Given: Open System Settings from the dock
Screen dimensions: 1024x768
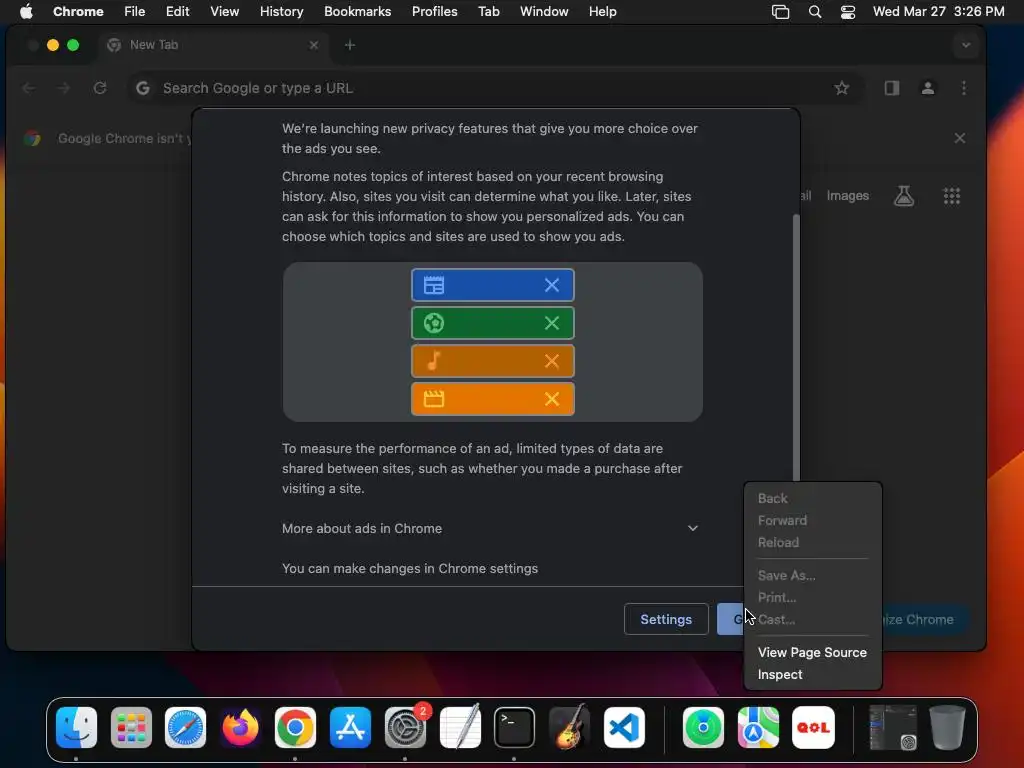Looking at the screenshot, I should pyautogui.click(x=405, y=728).
